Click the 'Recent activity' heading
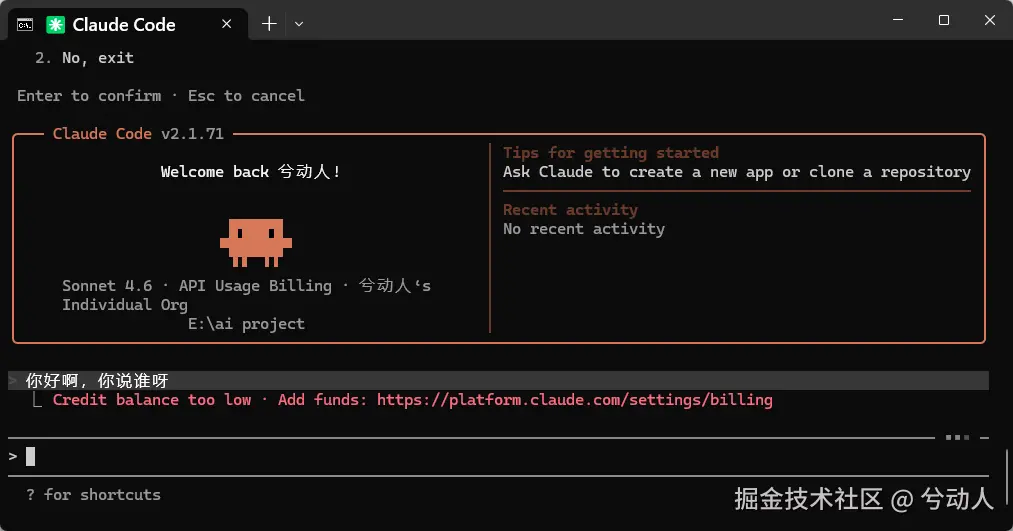Image resolution: width=1013 pixels, height=531 pixels. point(570,210)
